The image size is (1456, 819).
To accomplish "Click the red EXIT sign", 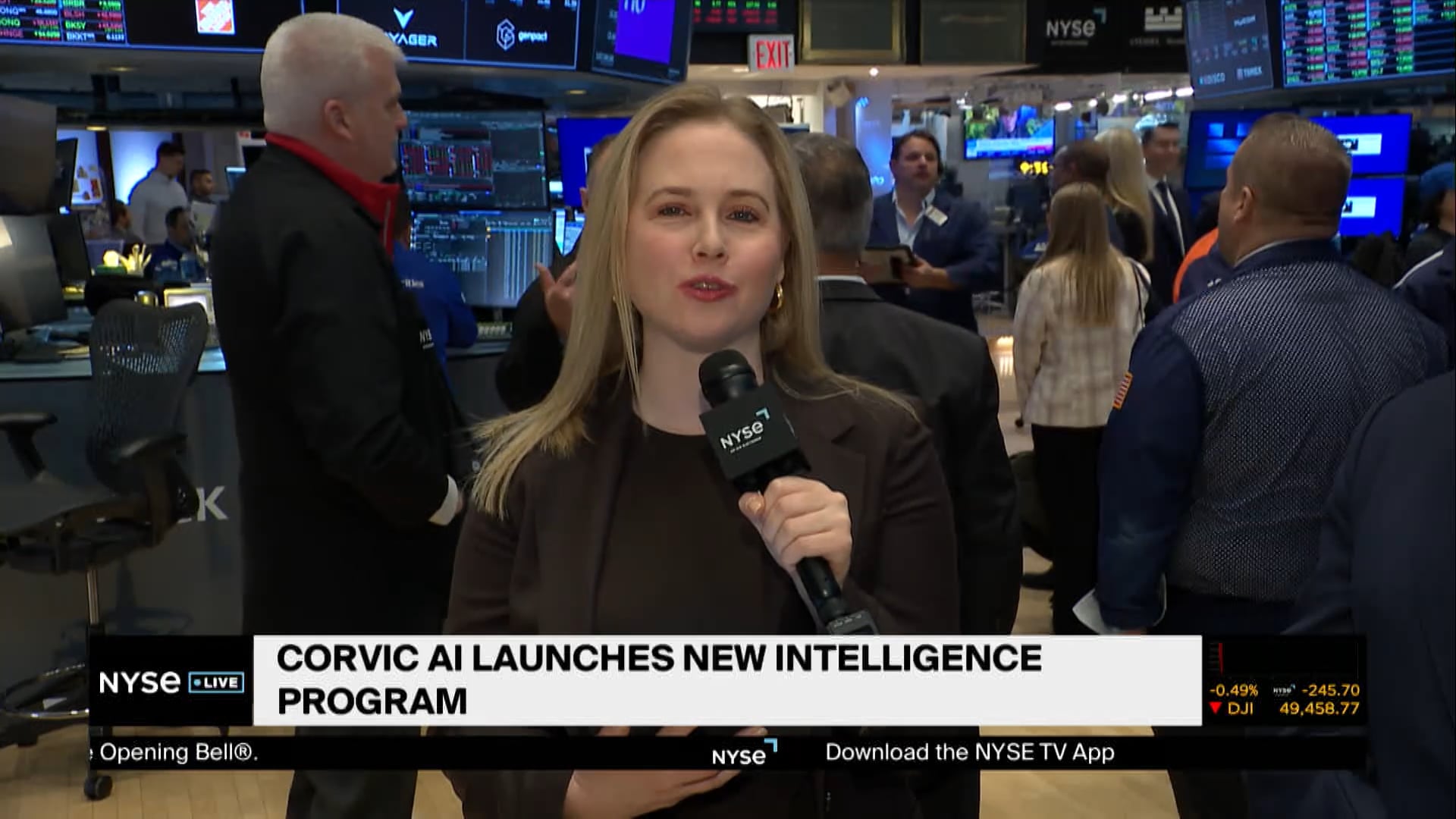I will pos(771,54).
